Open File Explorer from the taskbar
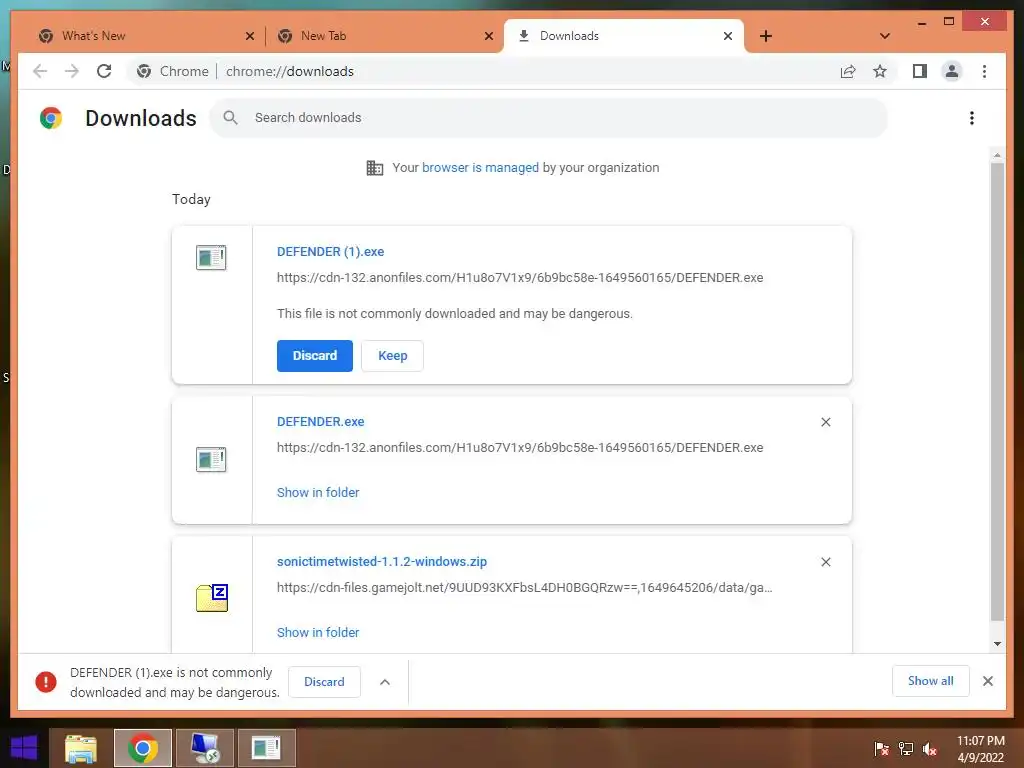 [x=81, y=748]
